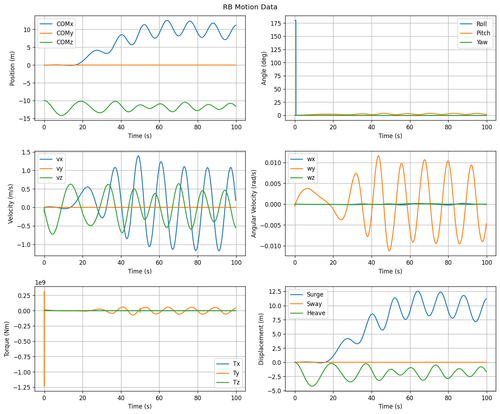Click the Torque (Nm) axis label
The width and height of the screenshot is (500, 414).
click(x=6, y=339)
